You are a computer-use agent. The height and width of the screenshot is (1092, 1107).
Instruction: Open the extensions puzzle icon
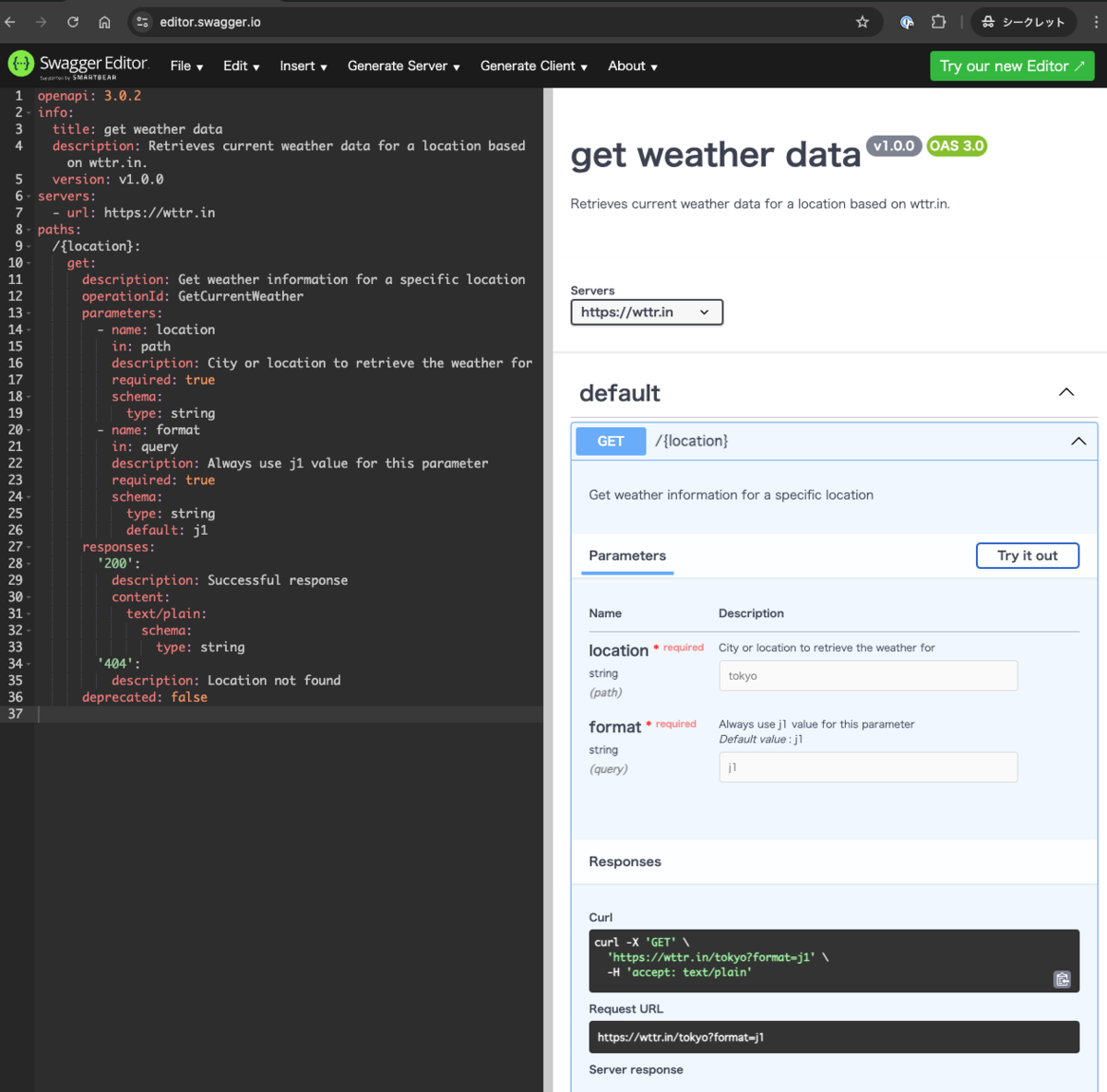pyautogui.click(x=938, y=22)
